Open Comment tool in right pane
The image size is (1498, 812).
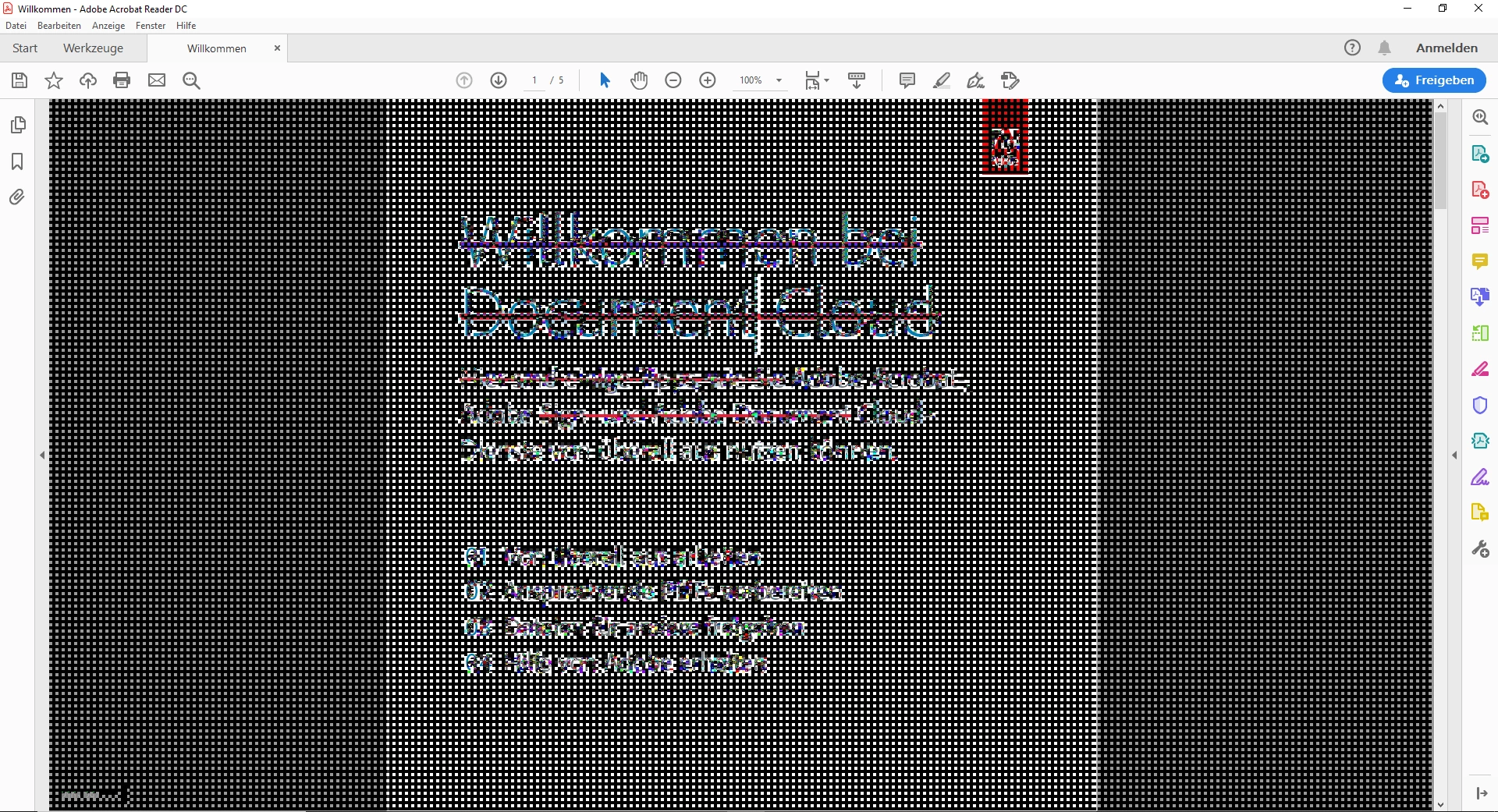[1480, 261]
